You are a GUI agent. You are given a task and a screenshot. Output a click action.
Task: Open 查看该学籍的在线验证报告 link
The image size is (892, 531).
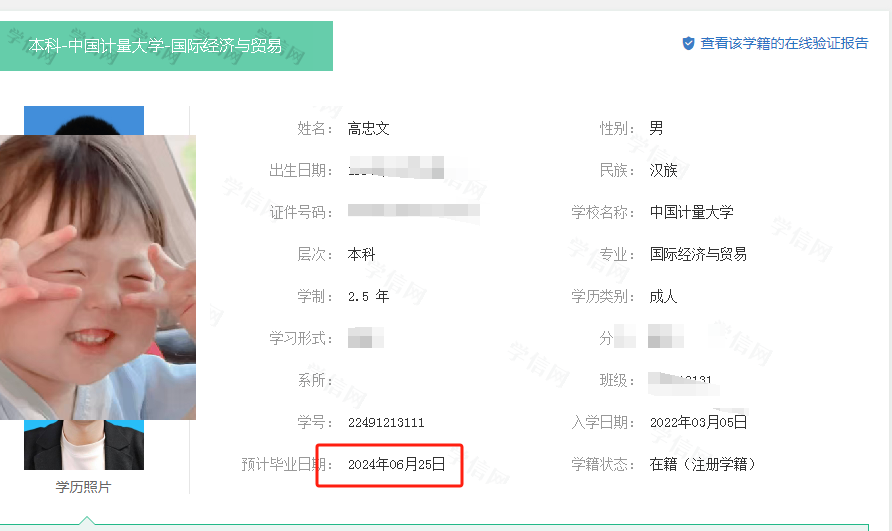(784, 43)
